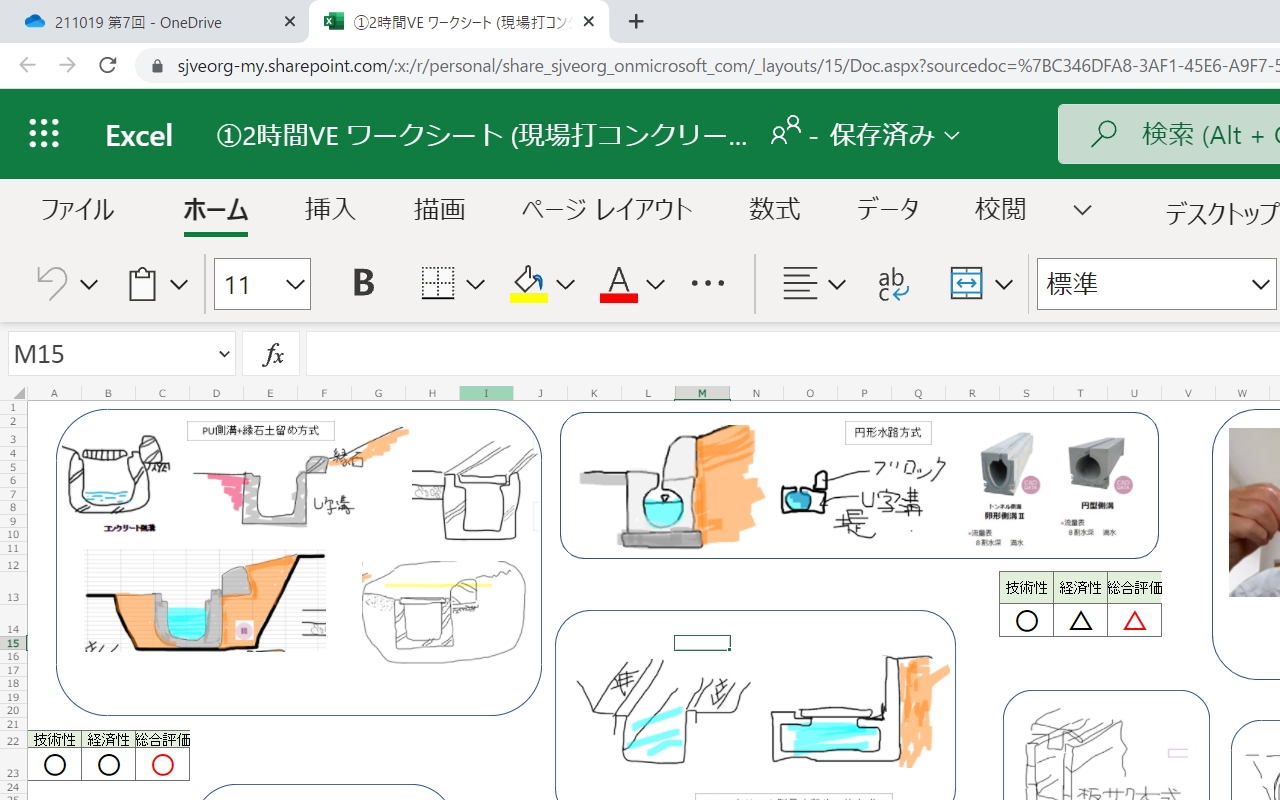
Task: Open the font size 11 box
Action: click(262, 284)
